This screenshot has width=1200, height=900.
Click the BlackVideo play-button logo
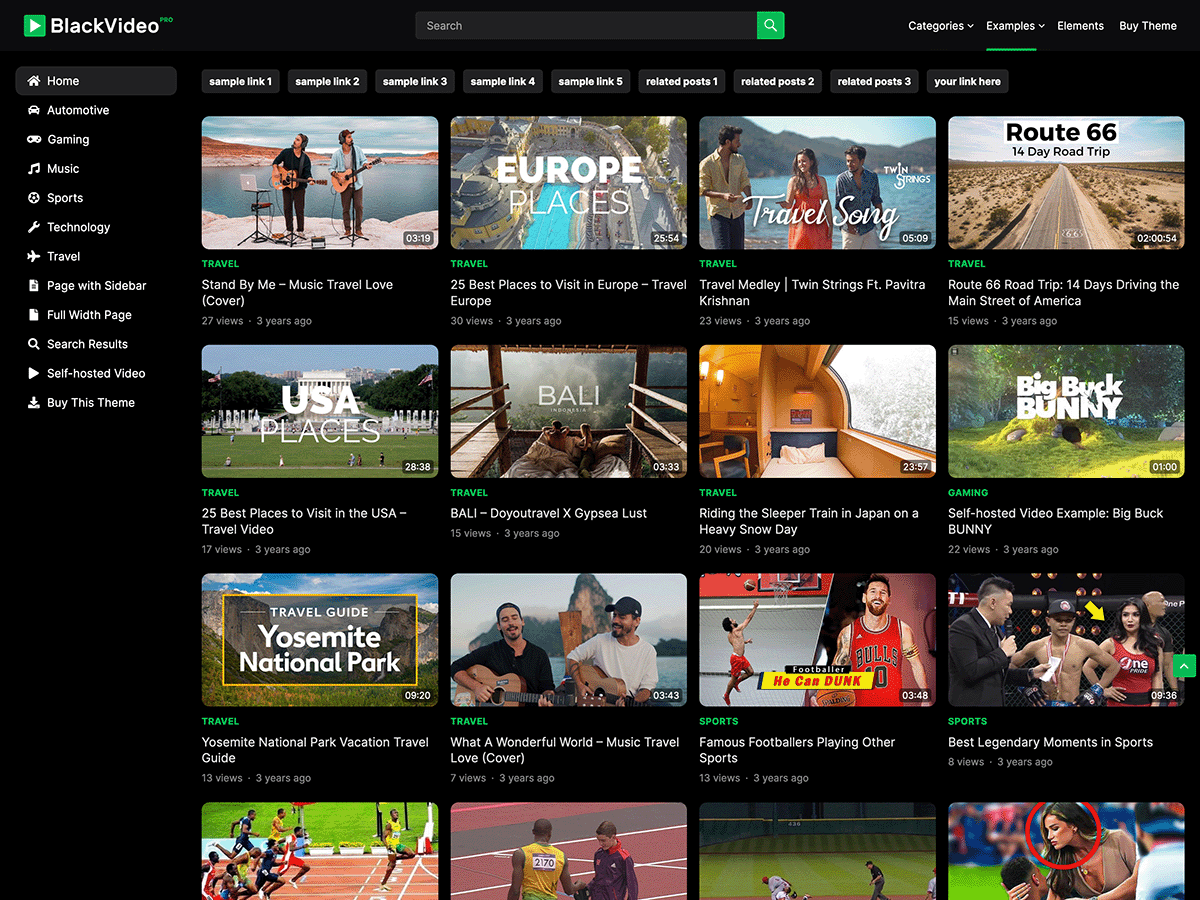coord(35,24)
